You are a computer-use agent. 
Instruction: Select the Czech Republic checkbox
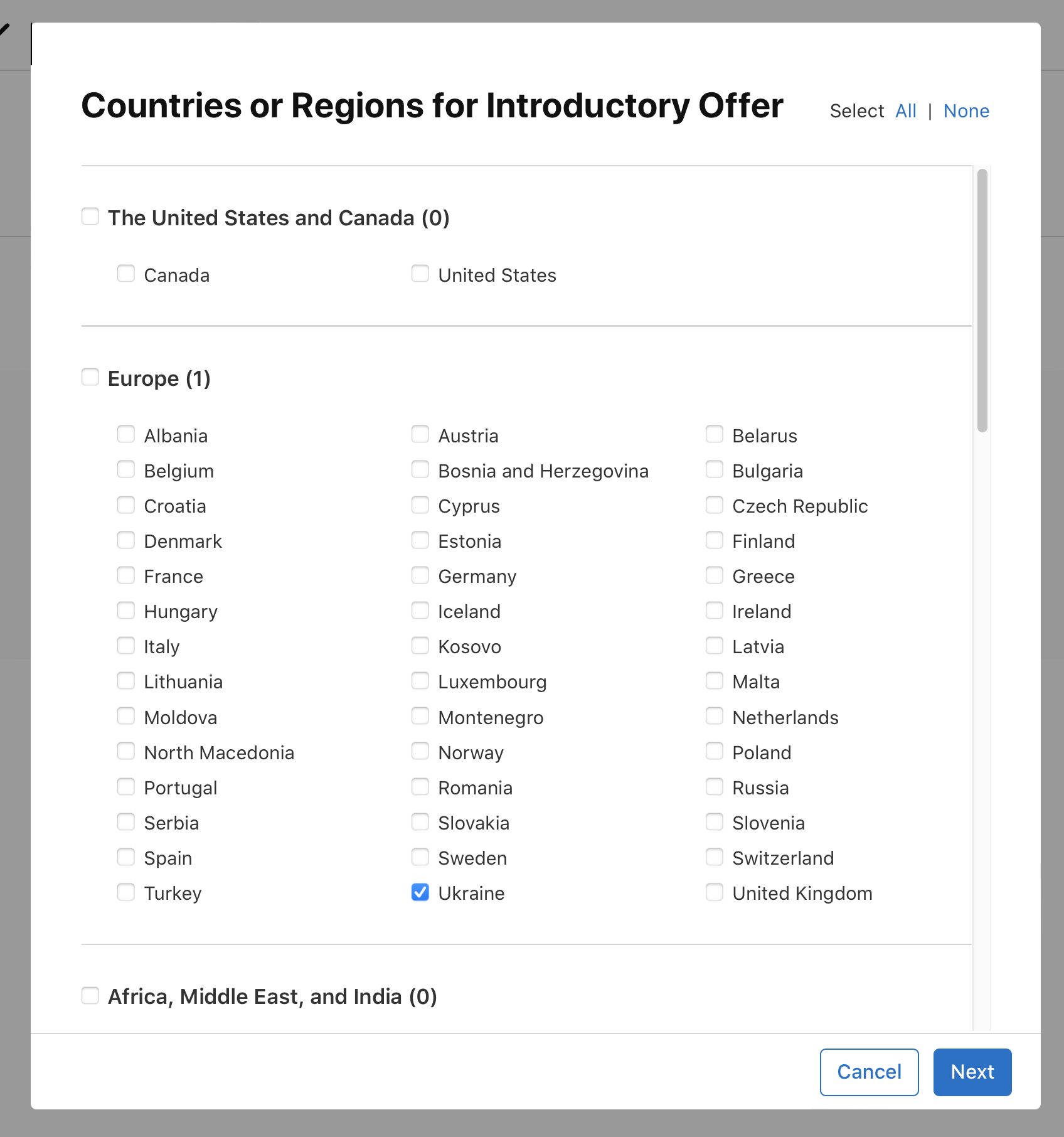[714, 504]
